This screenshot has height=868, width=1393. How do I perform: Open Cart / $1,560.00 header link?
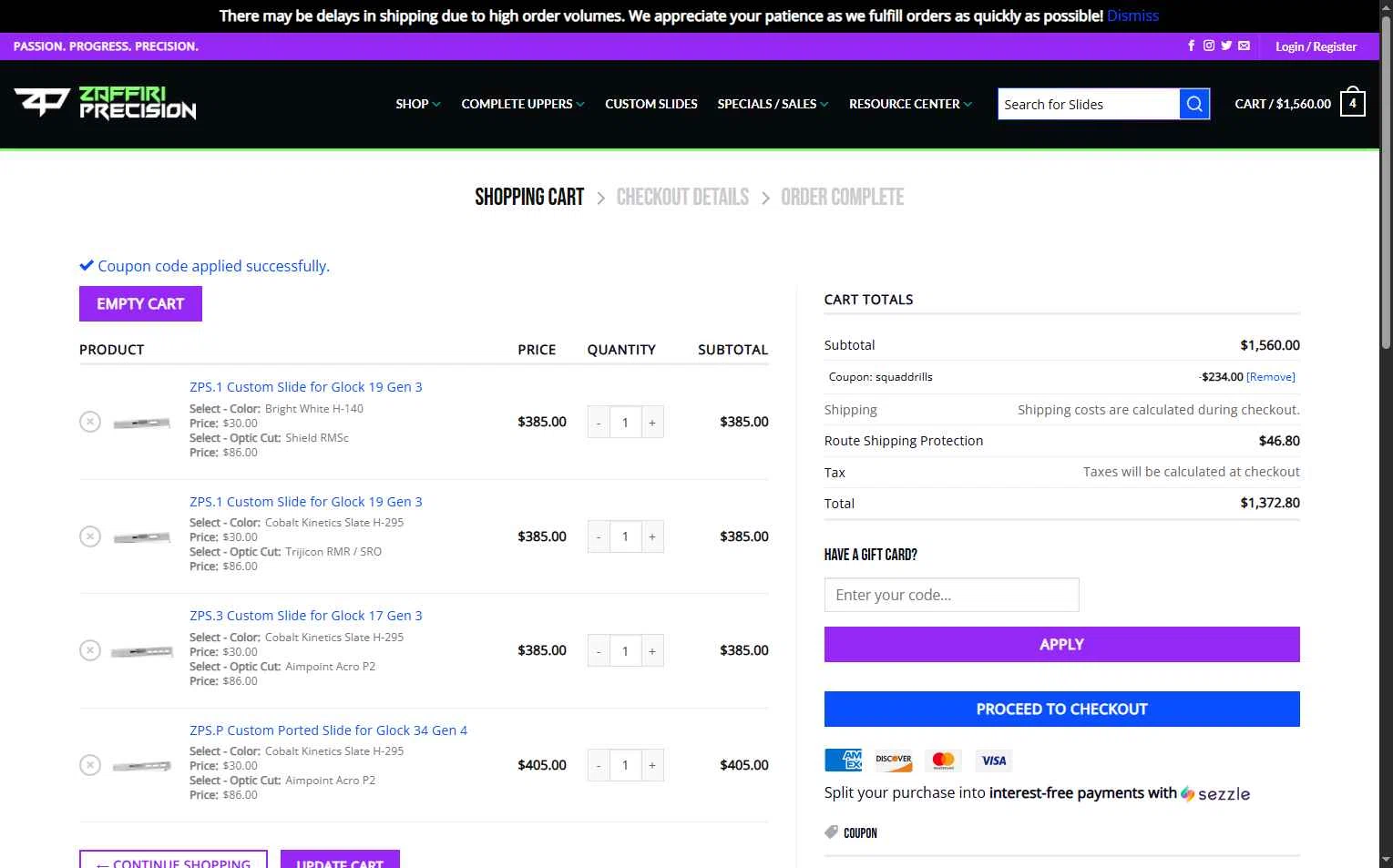click(x=1283, y=104)
